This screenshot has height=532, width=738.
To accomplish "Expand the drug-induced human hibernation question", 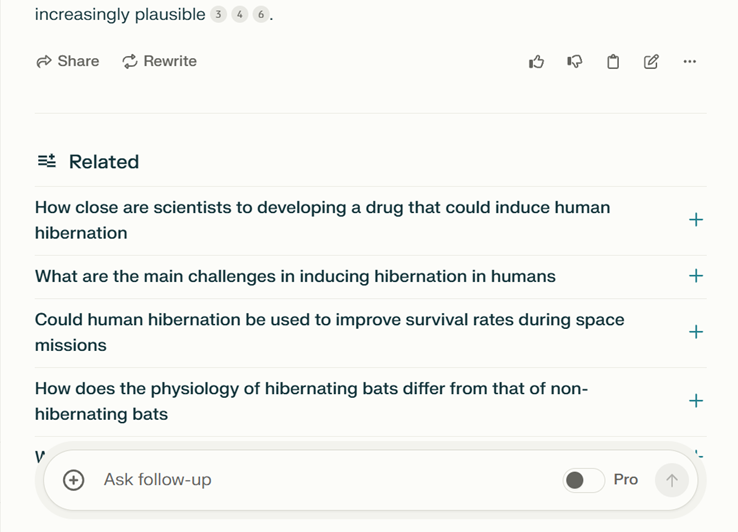I will click(x=696, y=220).
